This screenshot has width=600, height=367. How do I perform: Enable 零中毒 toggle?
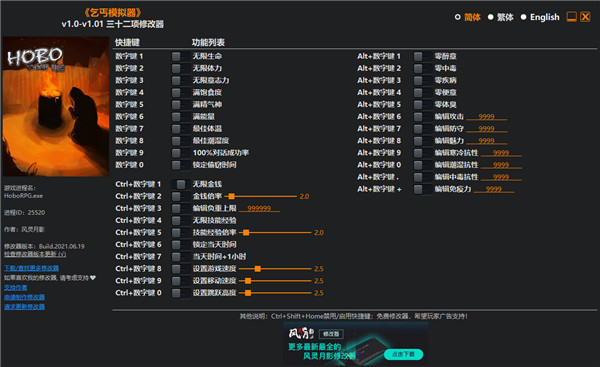click(x=422, y=69)
